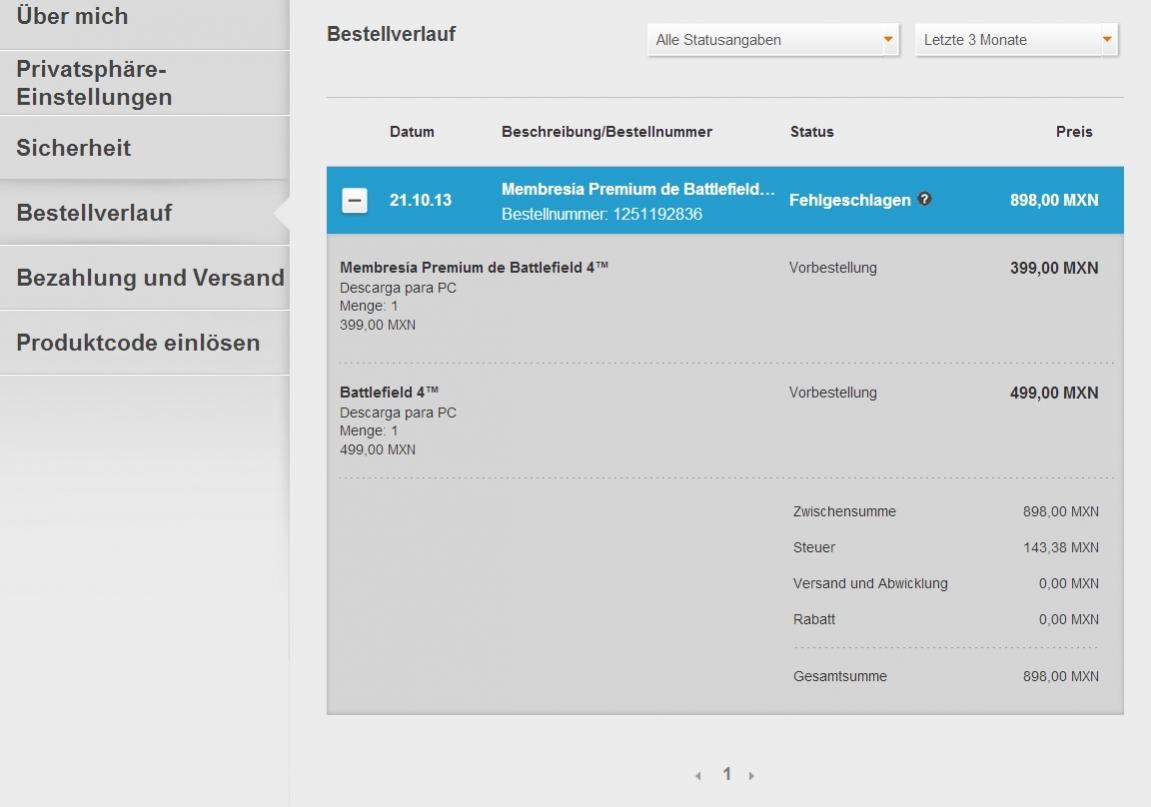Click the Fehlgeschlagen status label
The height and width of the screenshot is (807, 1151).
tap(850, 200)
